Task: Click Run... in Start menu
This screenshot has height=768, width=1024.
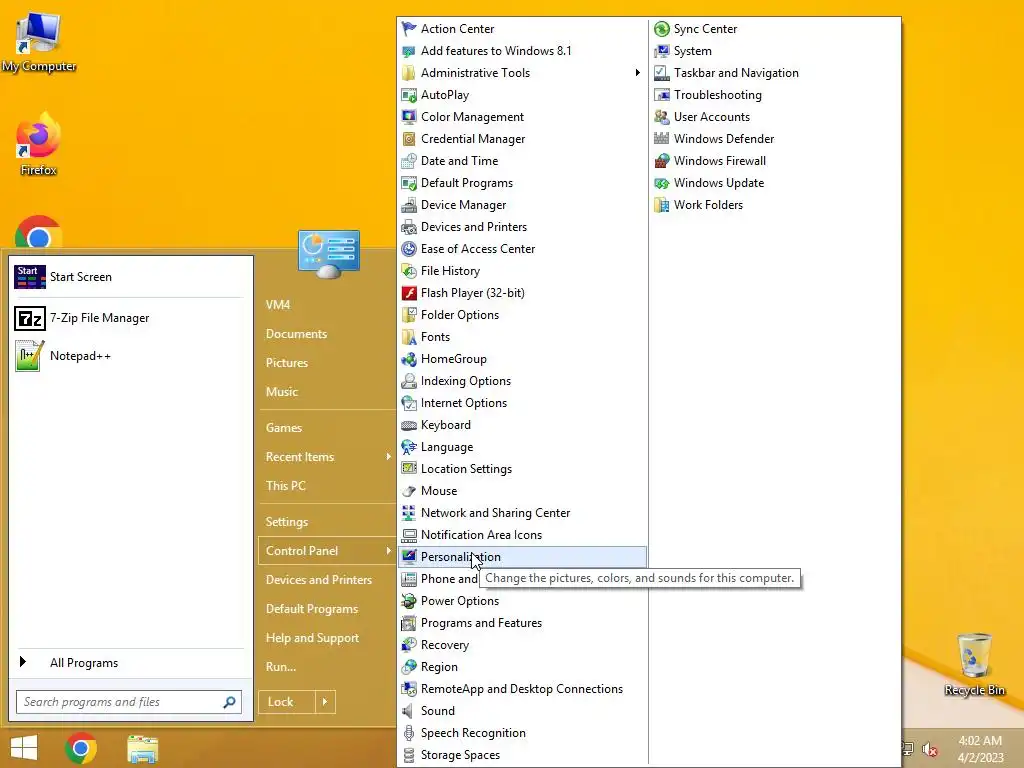Action: 281,667
